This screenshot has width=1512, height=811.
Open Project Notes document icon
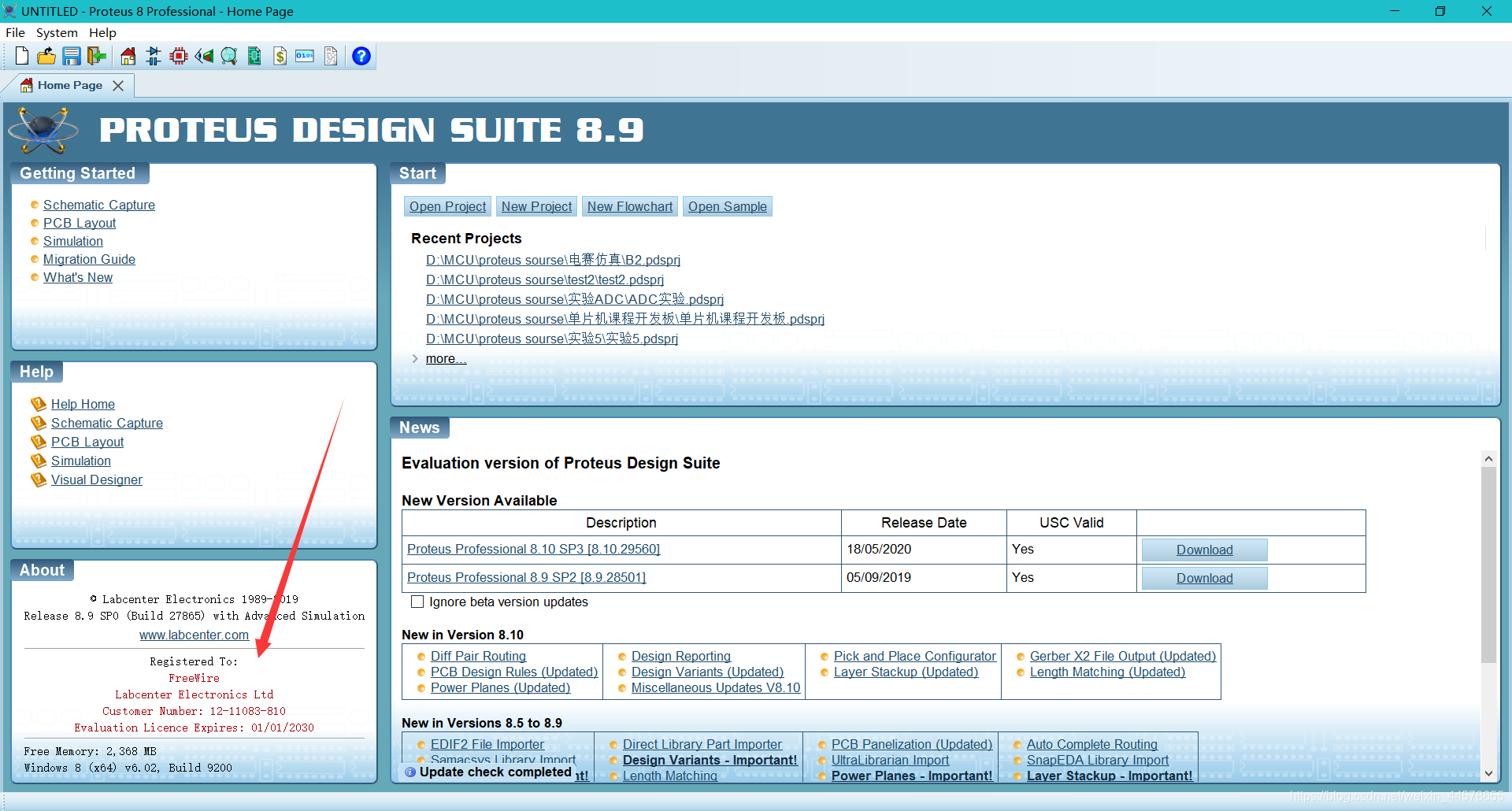331,56
